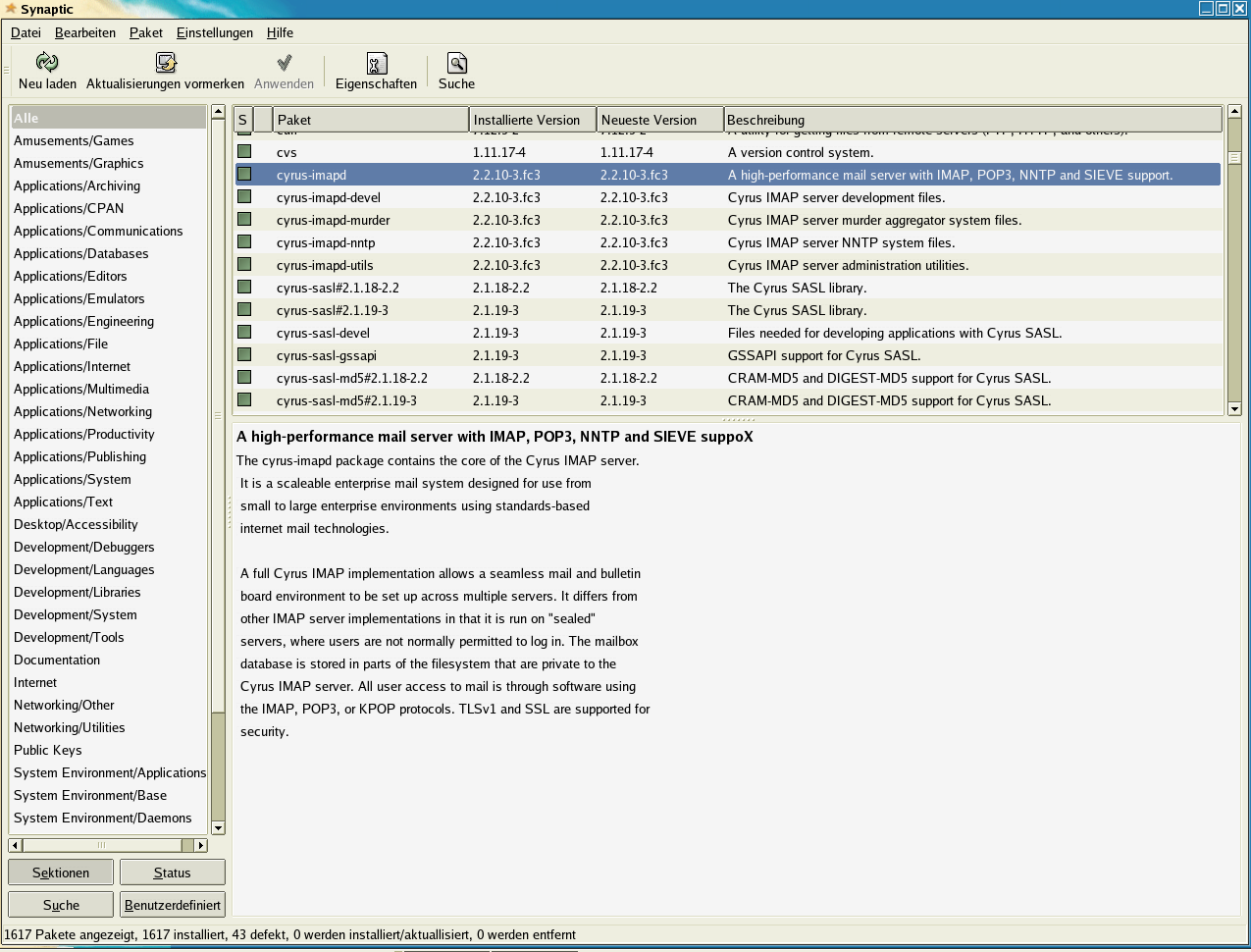This screenshot has width=1251, height=952.
Task: Click package list scrollbar up arrow
Action: click(x=1234, y=112)
